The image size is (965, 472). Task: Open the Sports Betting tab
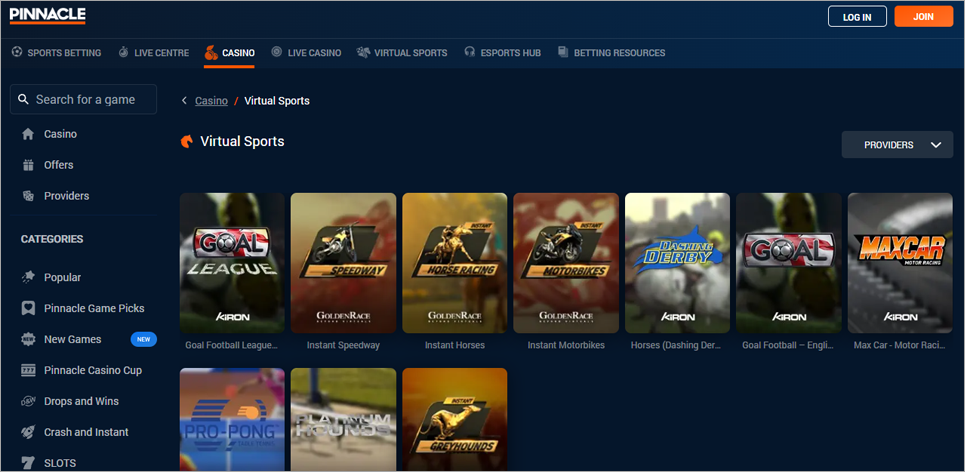coord(56,53)
